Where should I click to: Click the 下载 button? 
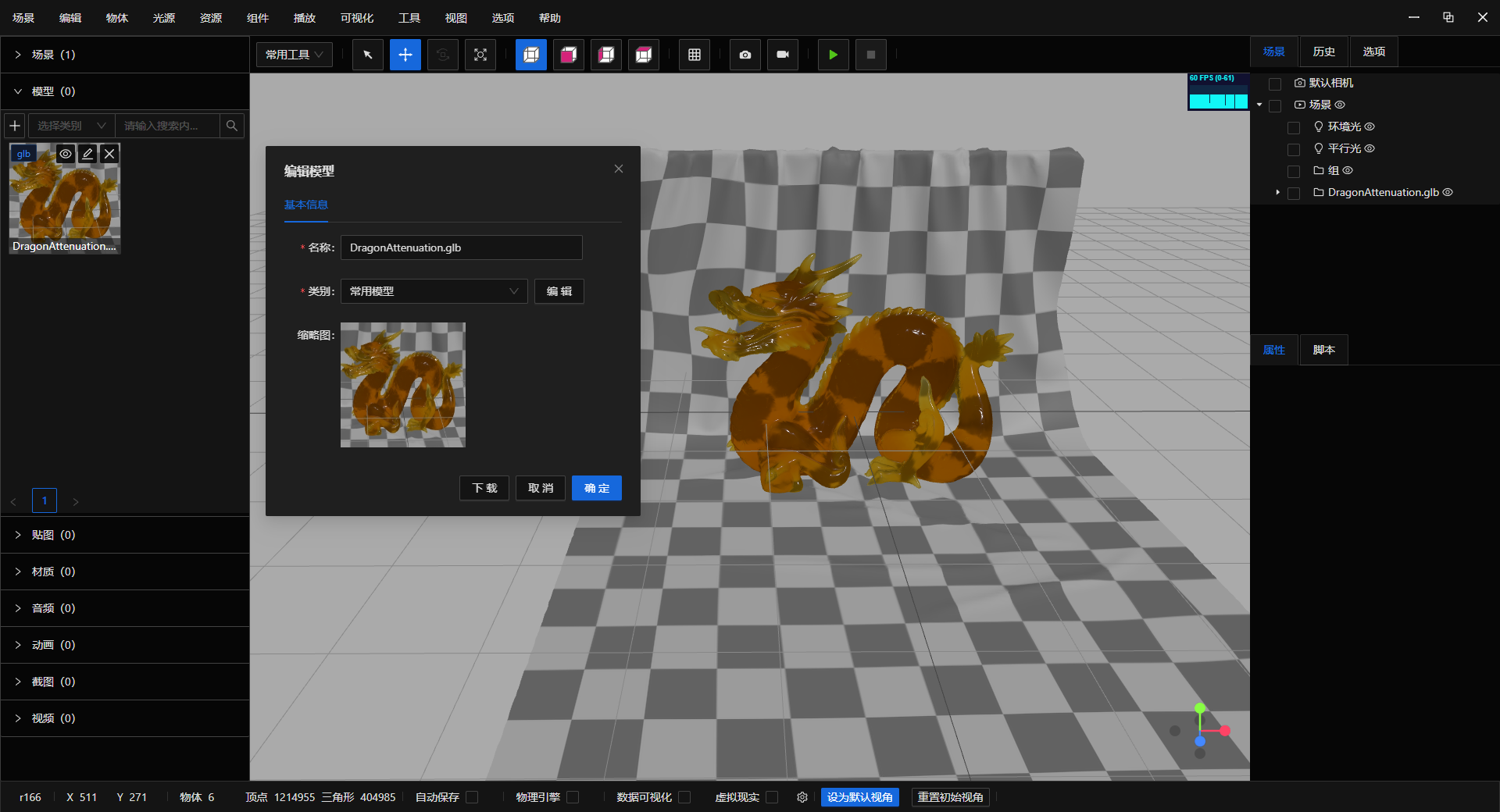[484, 488]
